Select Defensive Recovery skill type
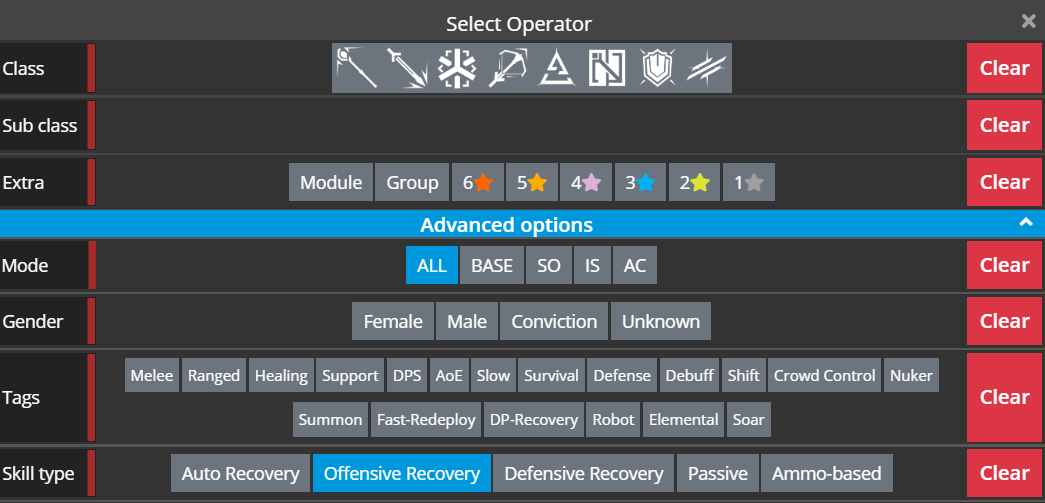 [x=584, y=473]
